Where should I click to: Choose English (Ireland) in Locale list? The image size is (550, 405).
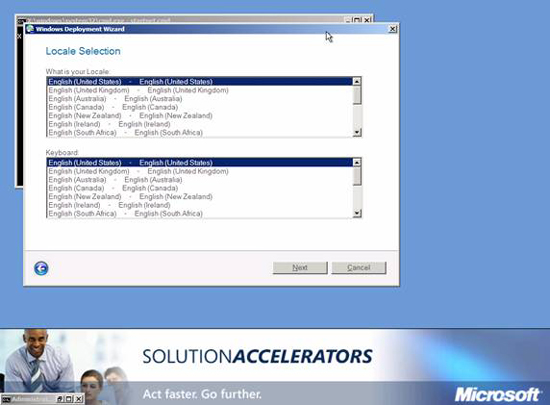click(200, 124)
